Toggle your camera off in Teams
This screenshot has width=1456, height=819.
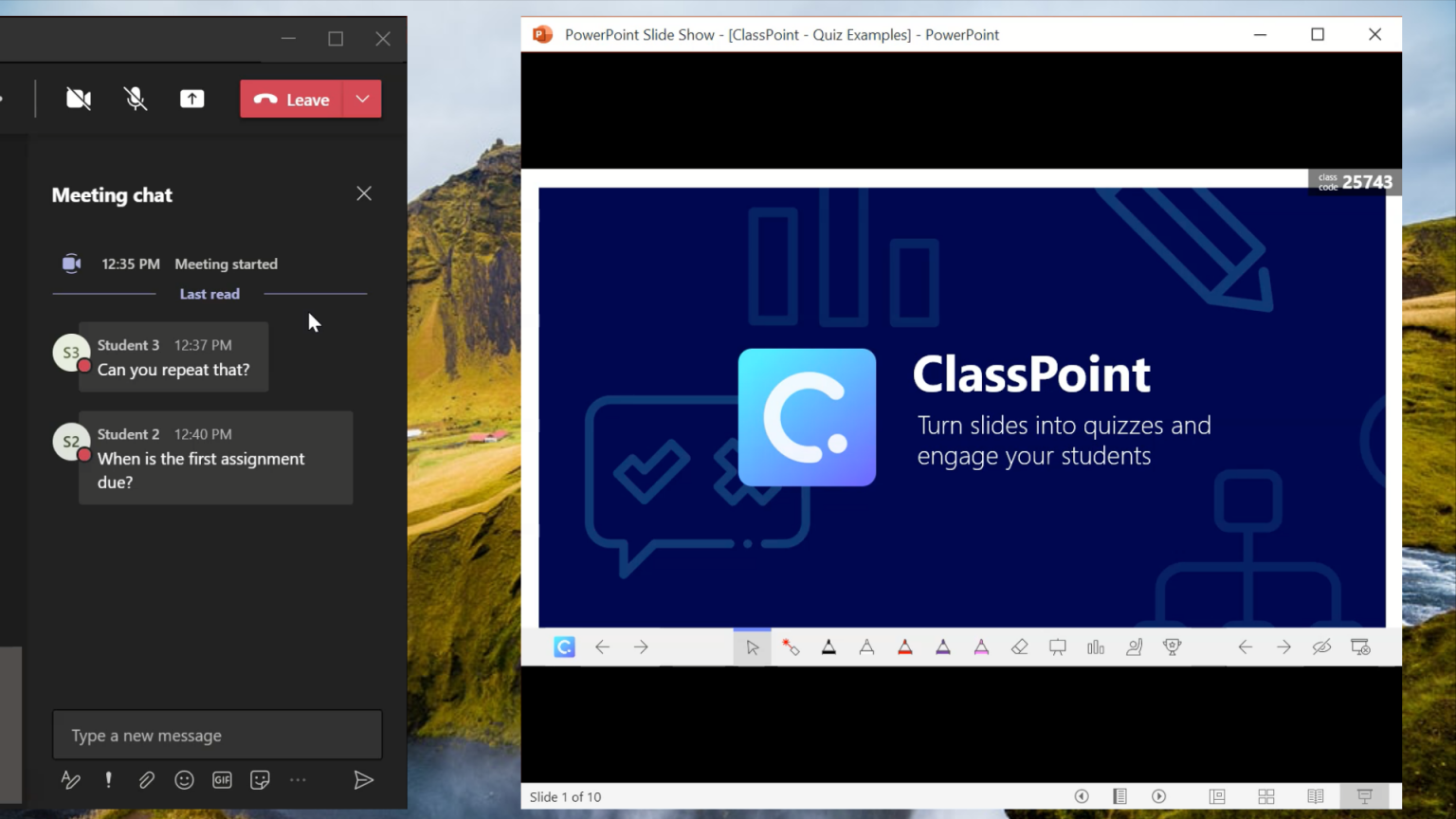tap(78, 98)
